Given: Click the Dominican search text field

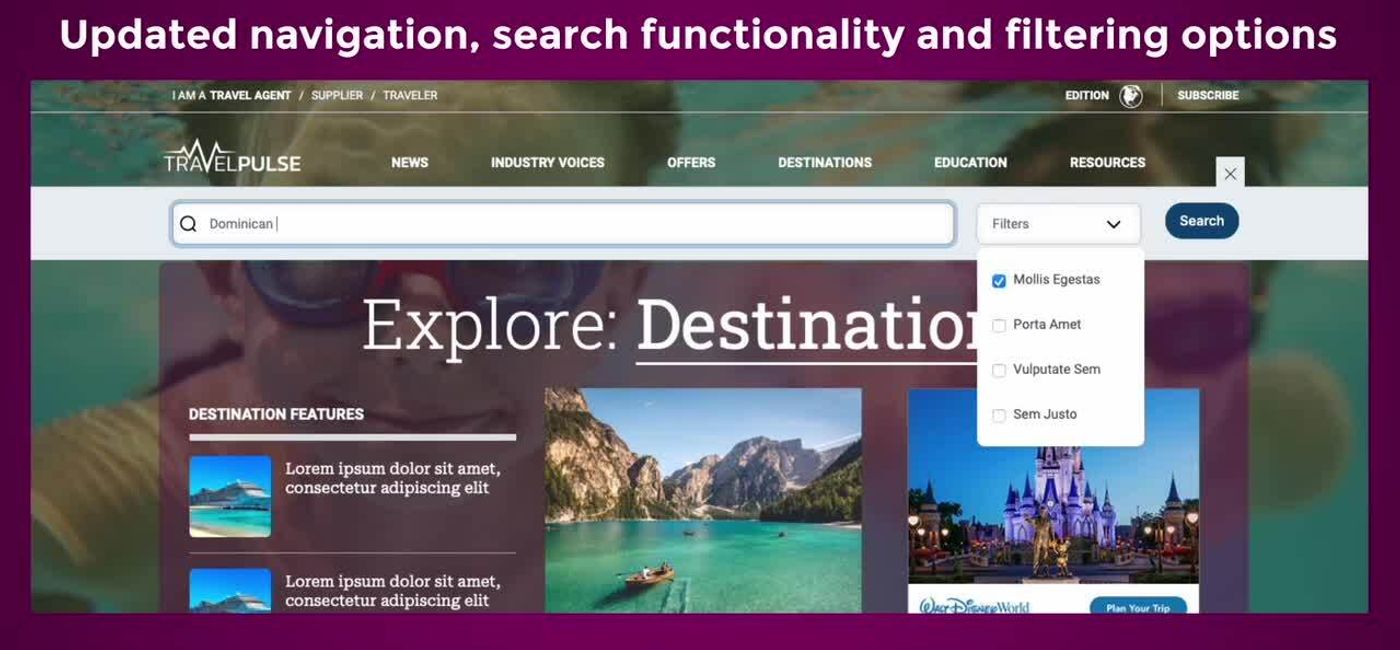Looking at the screenshot, I should (563, 224).
